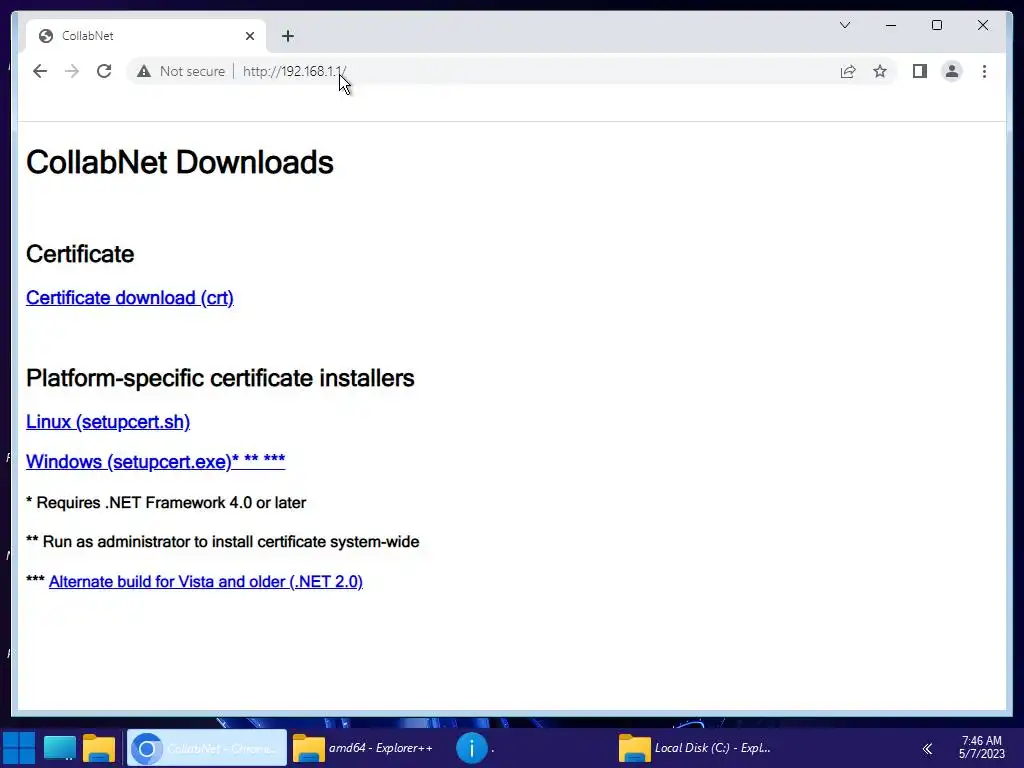Open the Linux (setupcert.sh) link

pos(108,422)
